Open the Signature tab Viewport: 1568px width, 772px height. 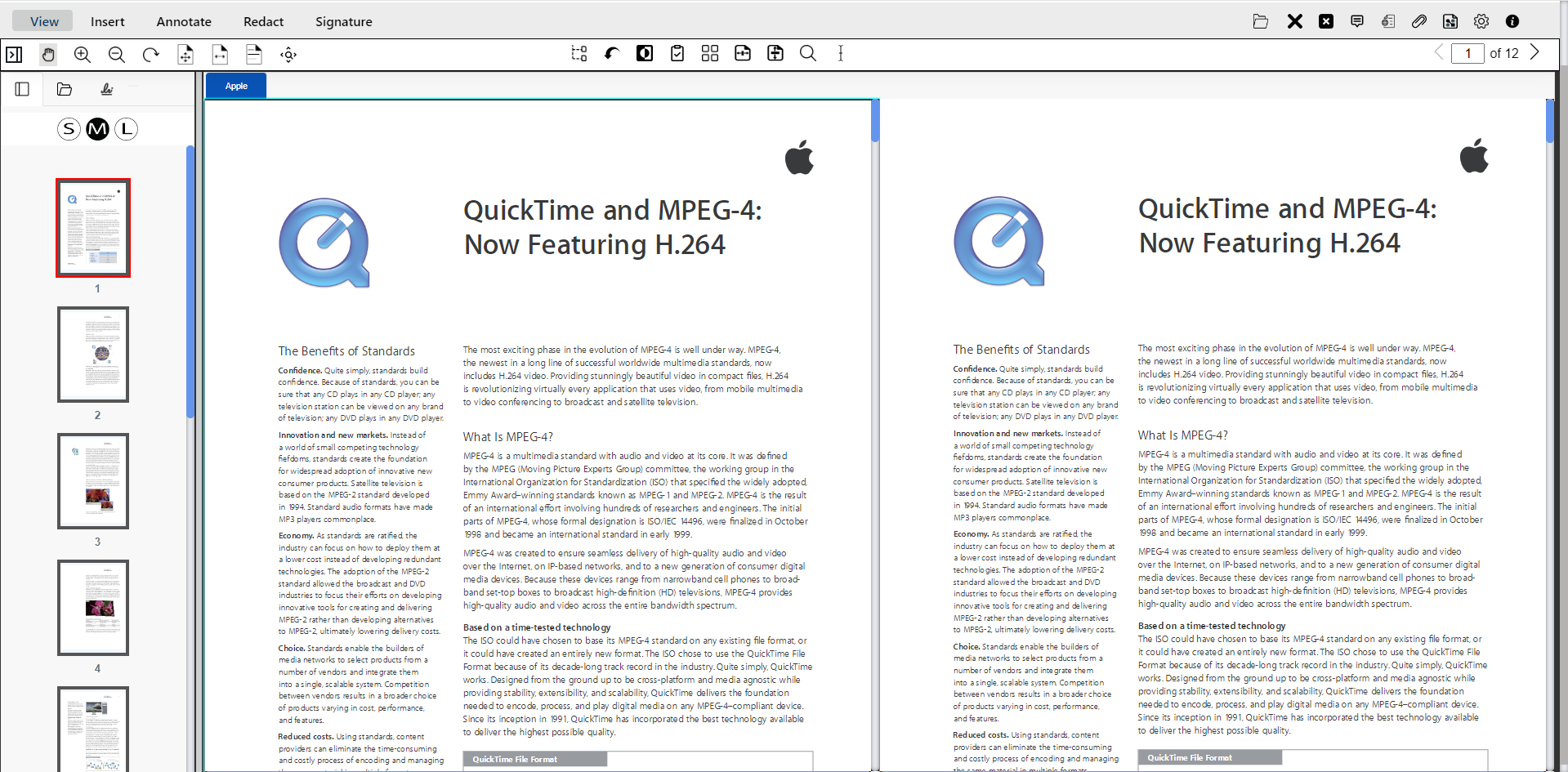(x=344, y=21)
